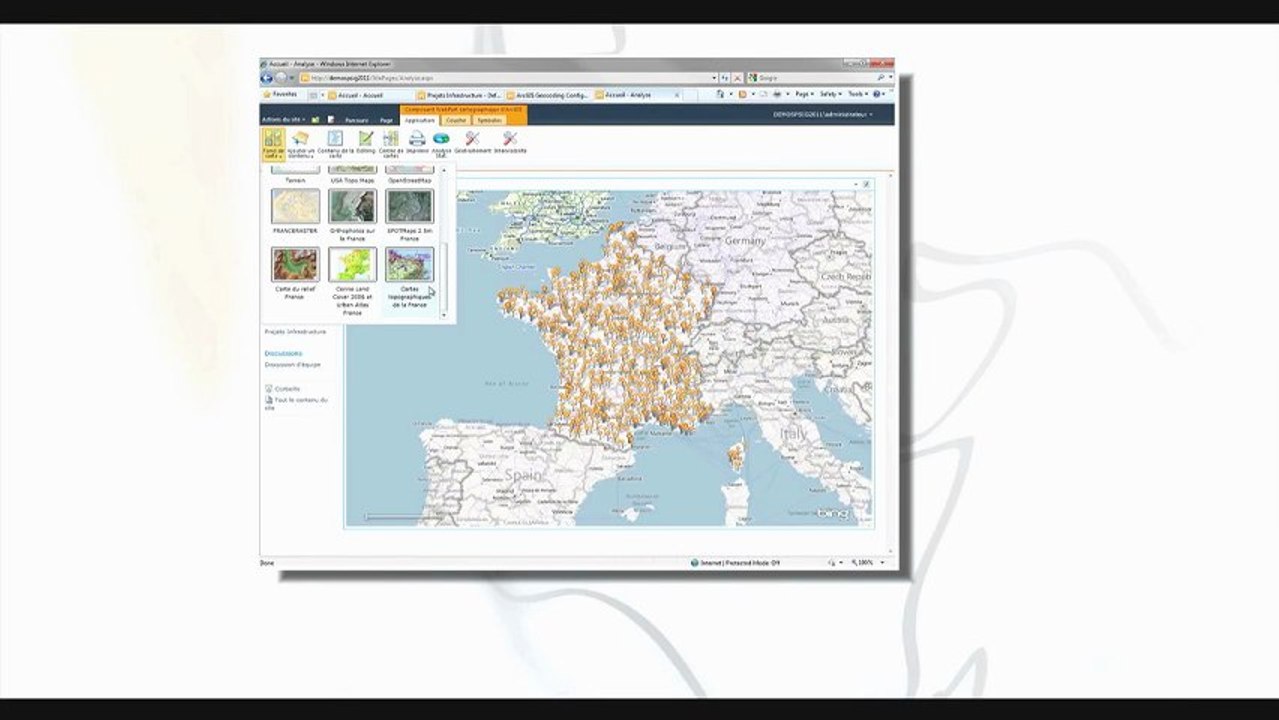The image size is (1279, 720).
Task: Click the Stop loading X icon
Action: [x=737, y=78]
